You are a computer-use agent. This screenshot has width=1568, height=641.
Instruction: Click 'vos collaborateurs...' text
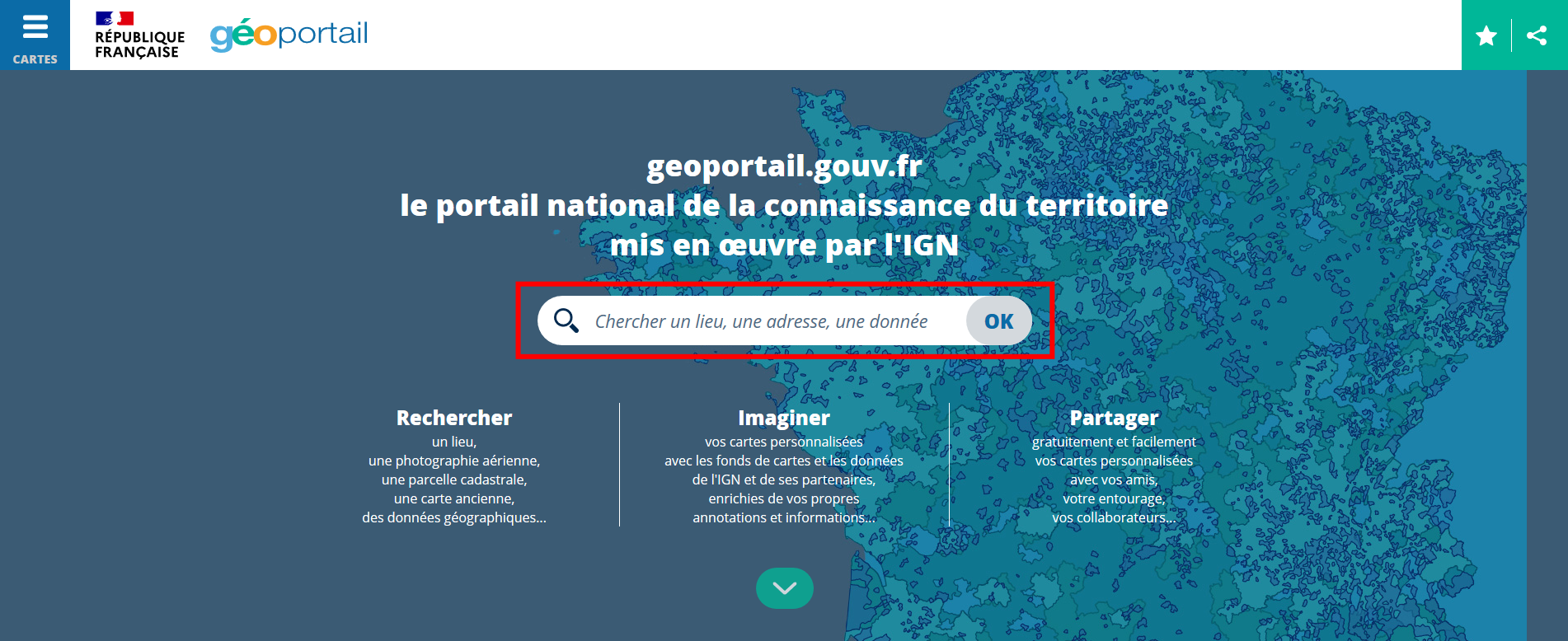pos(1114,517)
